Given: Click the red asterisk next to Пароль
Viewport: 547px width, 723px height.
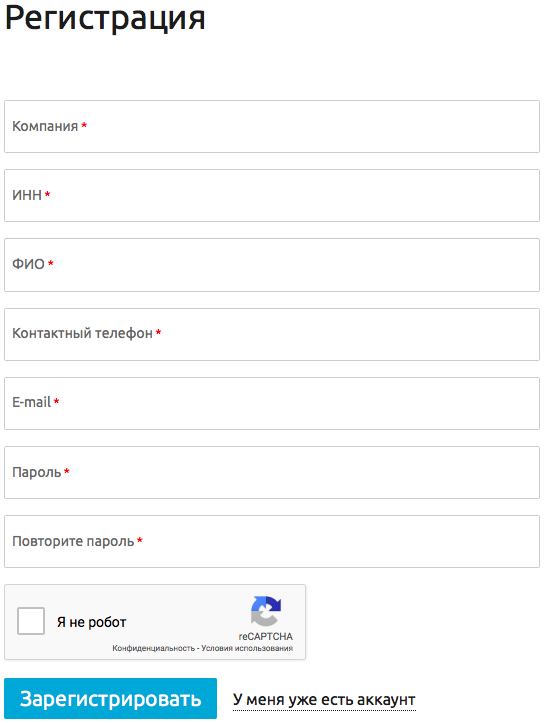Looking at the screenshot, I should point(66,471).
